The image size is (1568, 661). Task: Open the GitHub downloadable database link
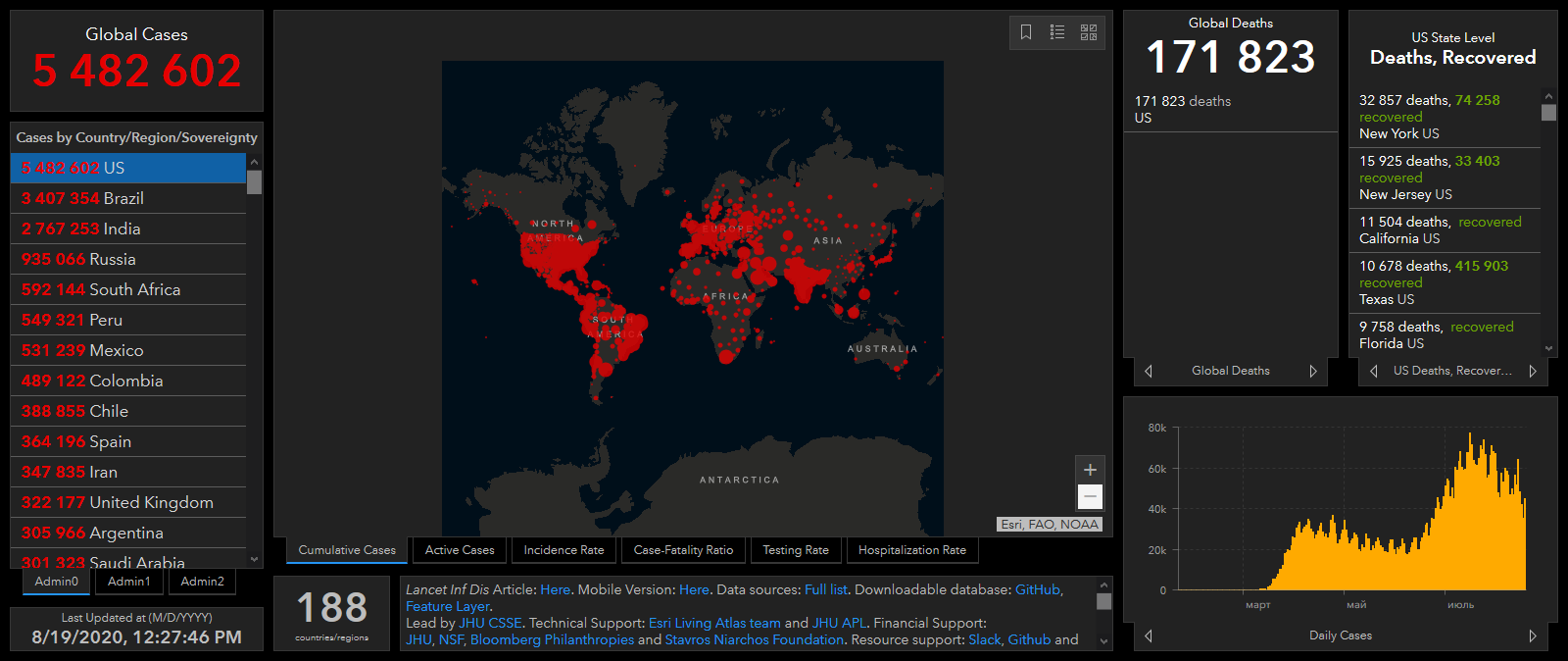tap(1038, 589)
